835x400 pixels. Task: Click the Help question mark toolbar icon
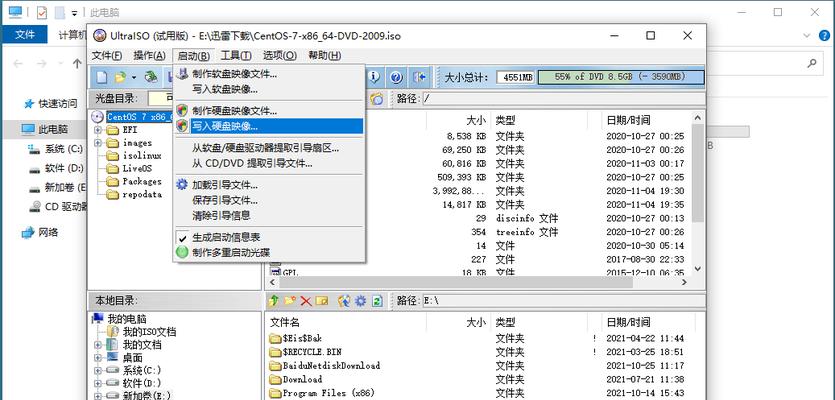click(x=395, y=77)
